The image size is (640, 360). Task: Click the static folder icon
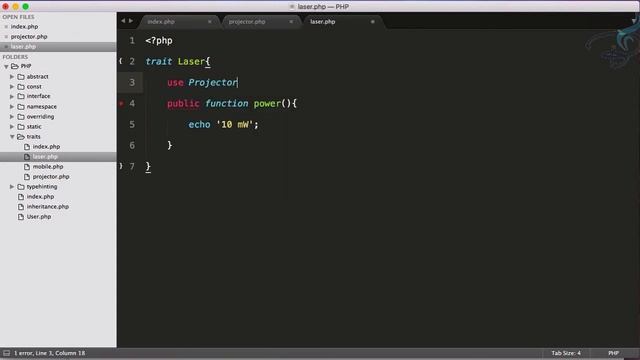coord(21,127)
